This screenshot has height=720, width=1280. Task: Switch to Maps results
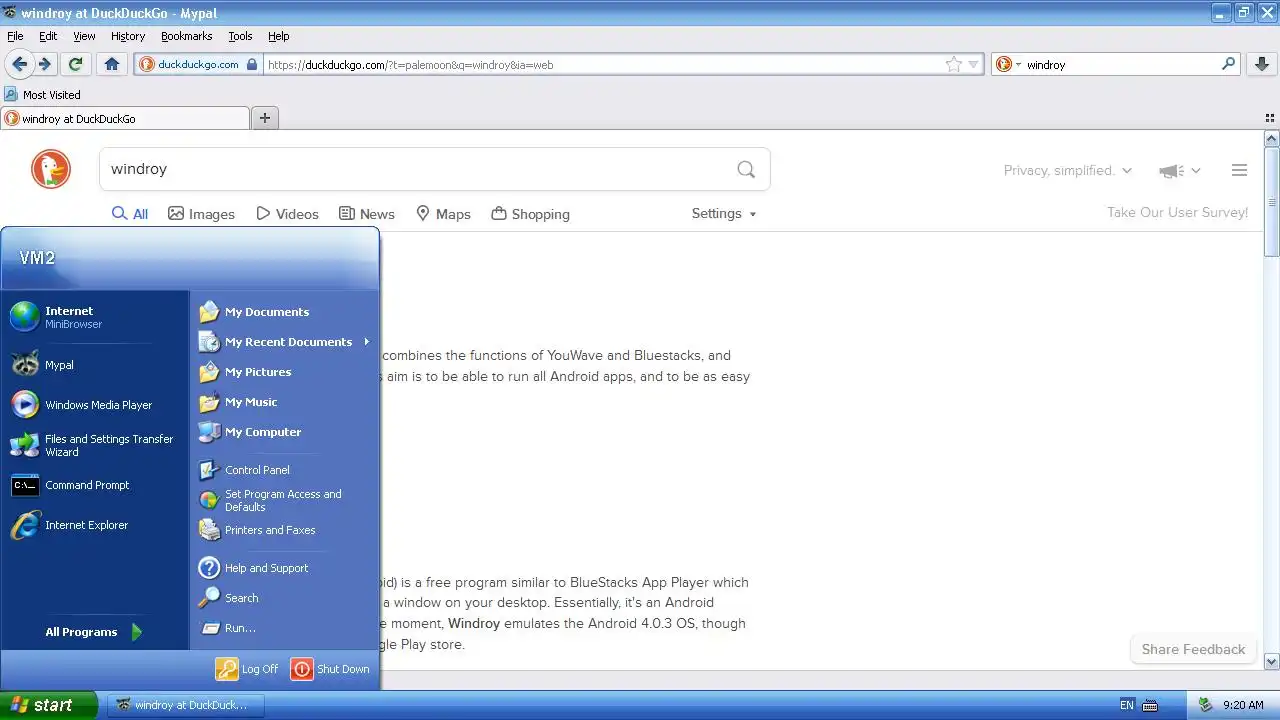(x=443, y=214)
